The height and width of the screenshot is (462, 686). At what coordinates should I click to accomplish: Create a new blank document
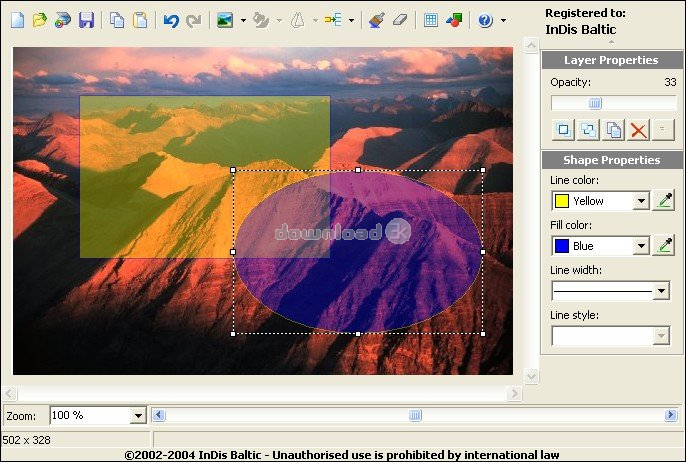click(18, 20)
